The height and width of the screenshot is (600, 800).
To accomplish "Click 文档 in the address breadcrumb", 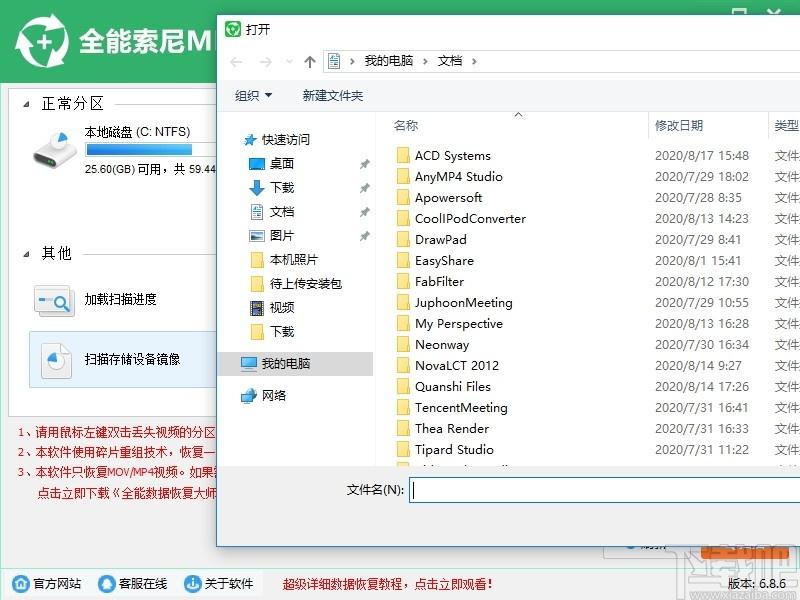I will click(450, 61).
